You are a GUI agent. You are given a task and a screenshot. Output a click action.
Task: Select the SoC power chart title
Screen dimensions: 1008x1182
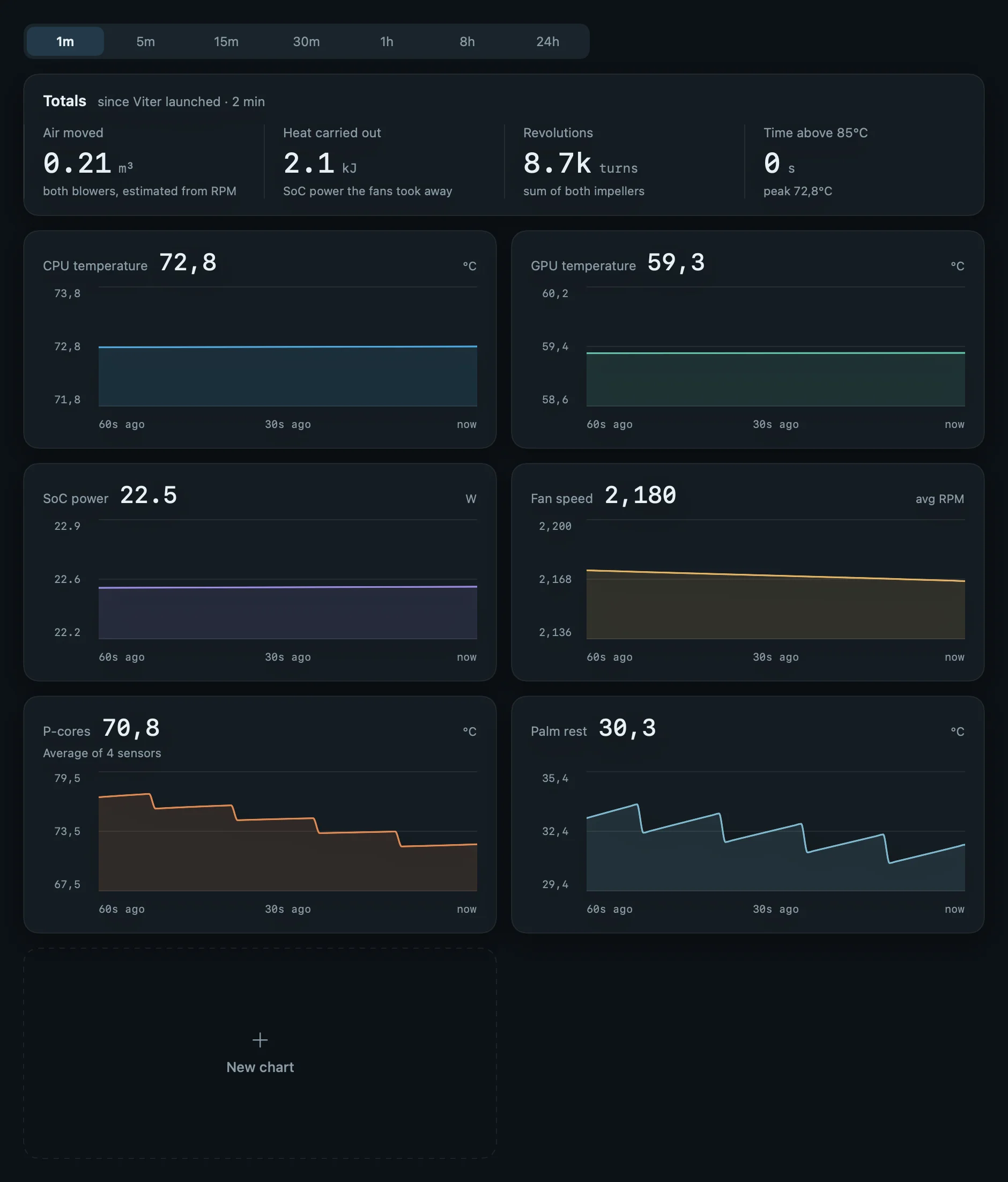tap(75, 499)
